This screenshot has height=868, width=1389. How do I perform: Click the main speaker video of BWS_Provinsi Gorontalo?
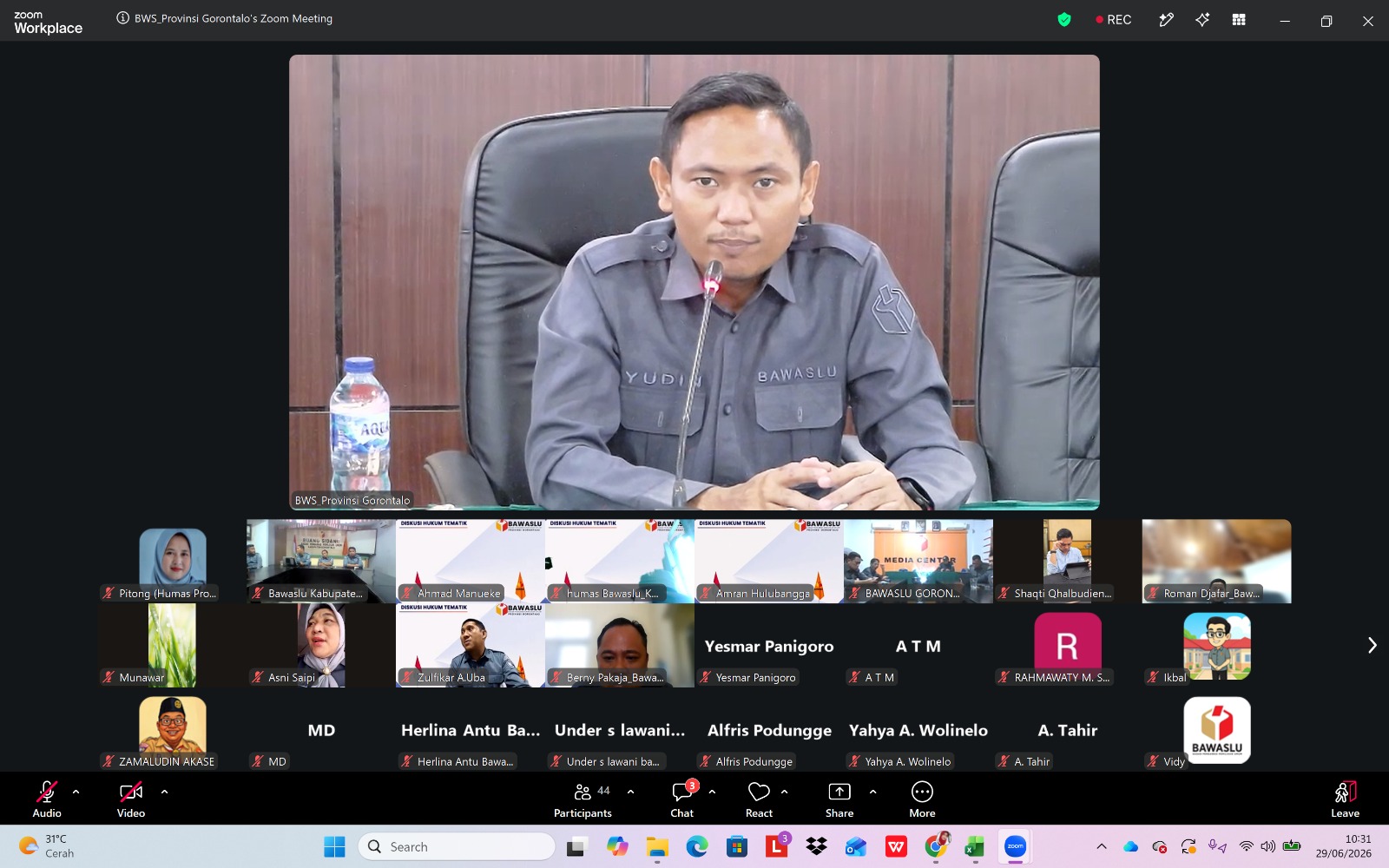694,282
